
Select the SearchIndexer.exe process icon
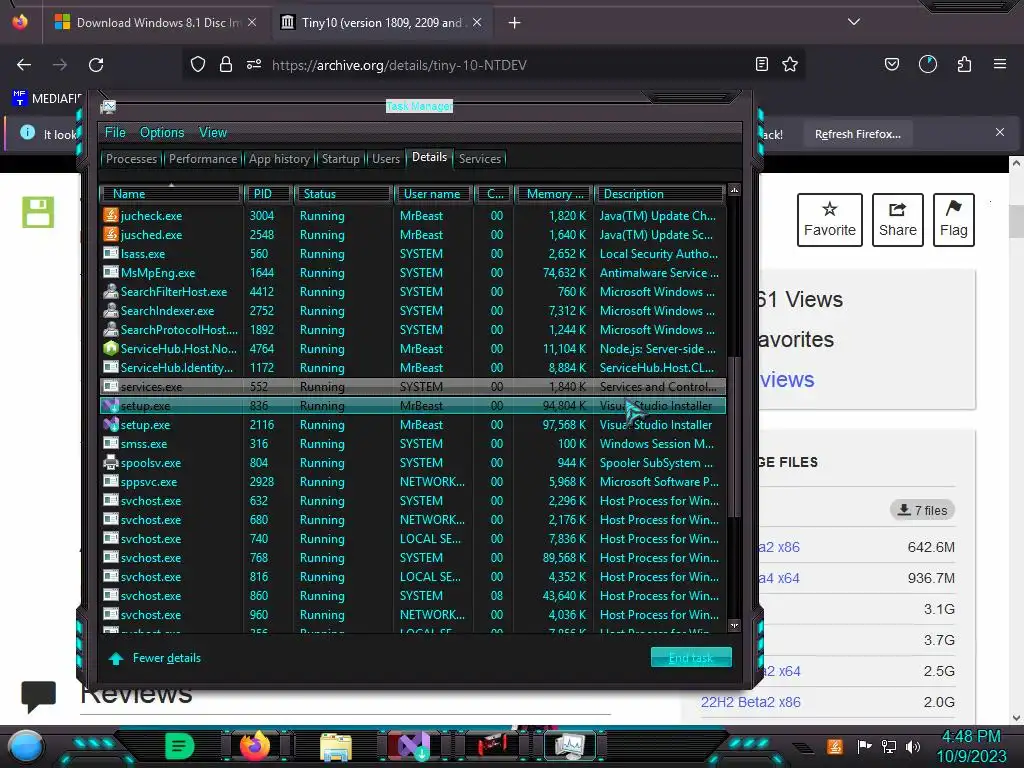pyautogui.click(x=111, y=311)
